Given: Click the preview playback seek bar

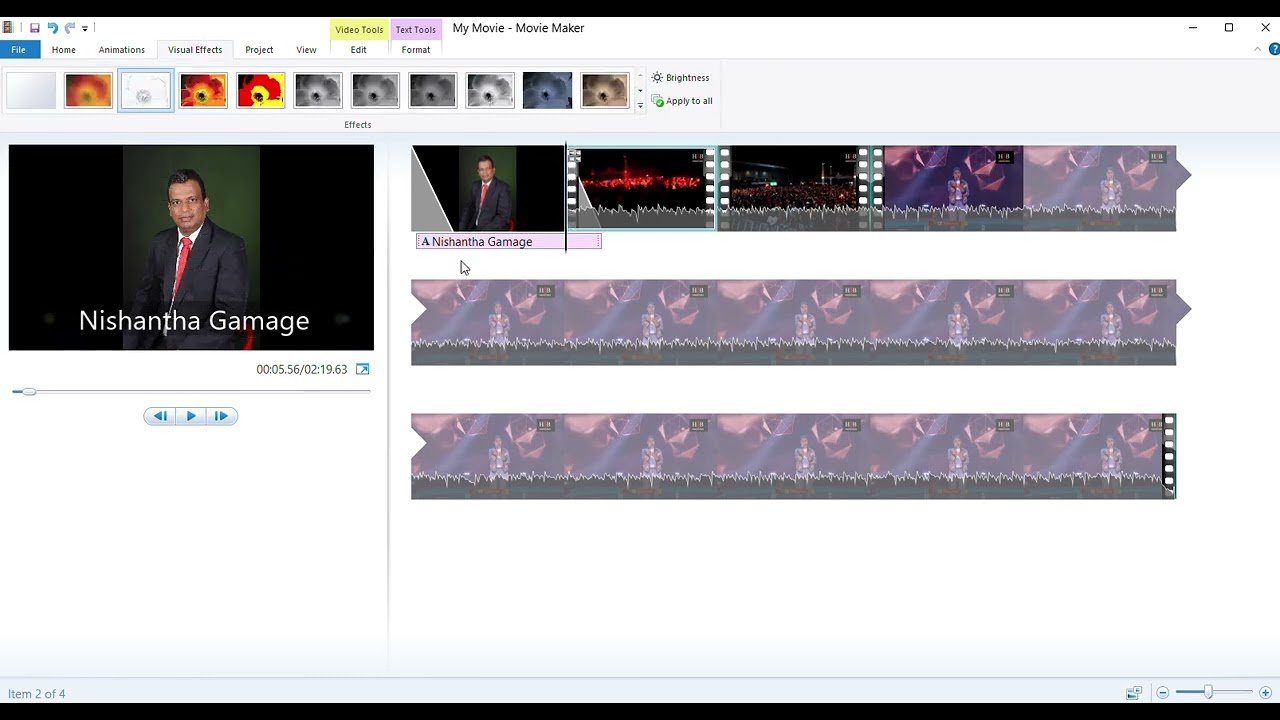Looking at the screenshot, I should coord(191,392).
